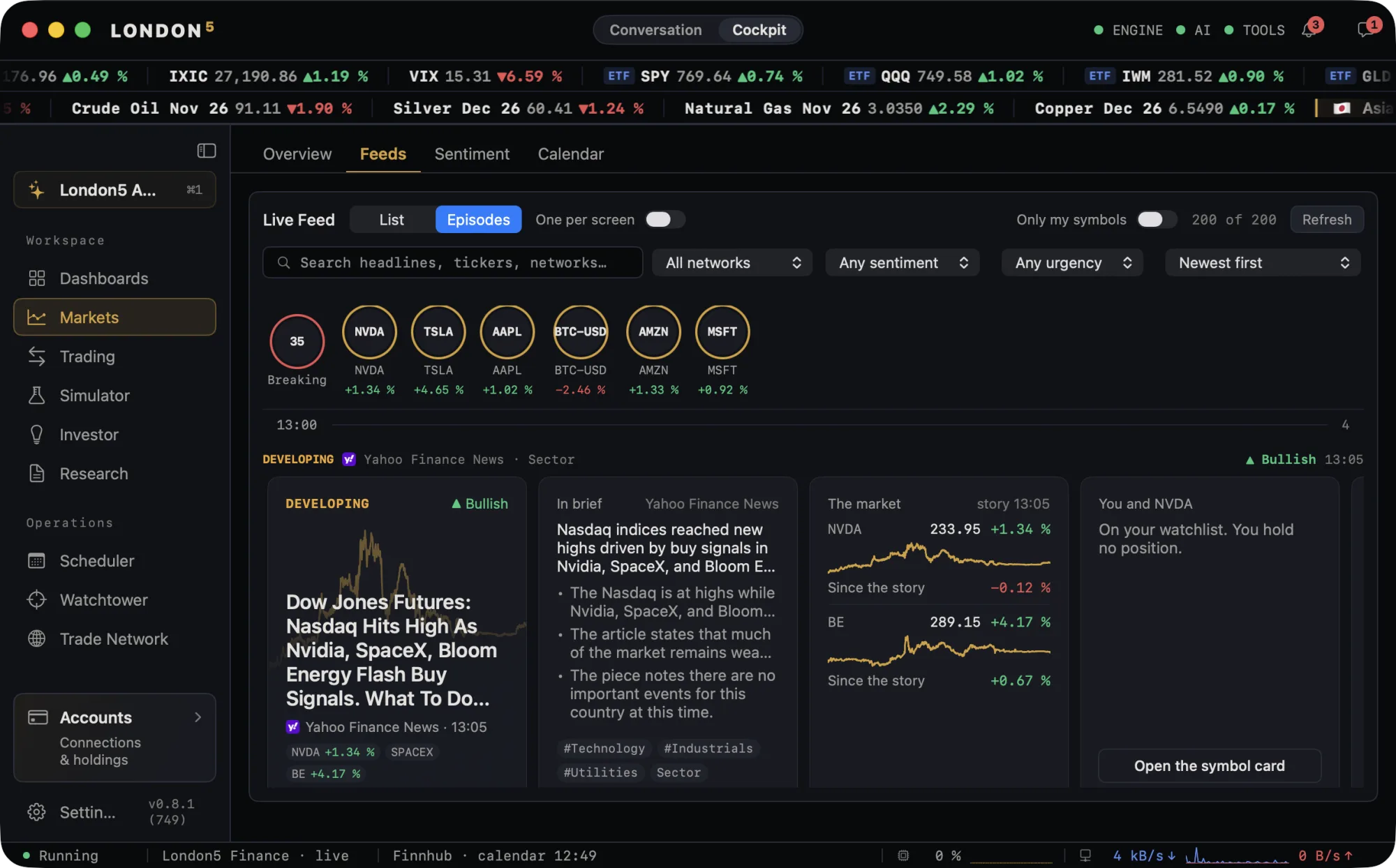Open the Newest first sort dropdown
The height and width of the screenshot is (868, 1396).
point(1263,263)
